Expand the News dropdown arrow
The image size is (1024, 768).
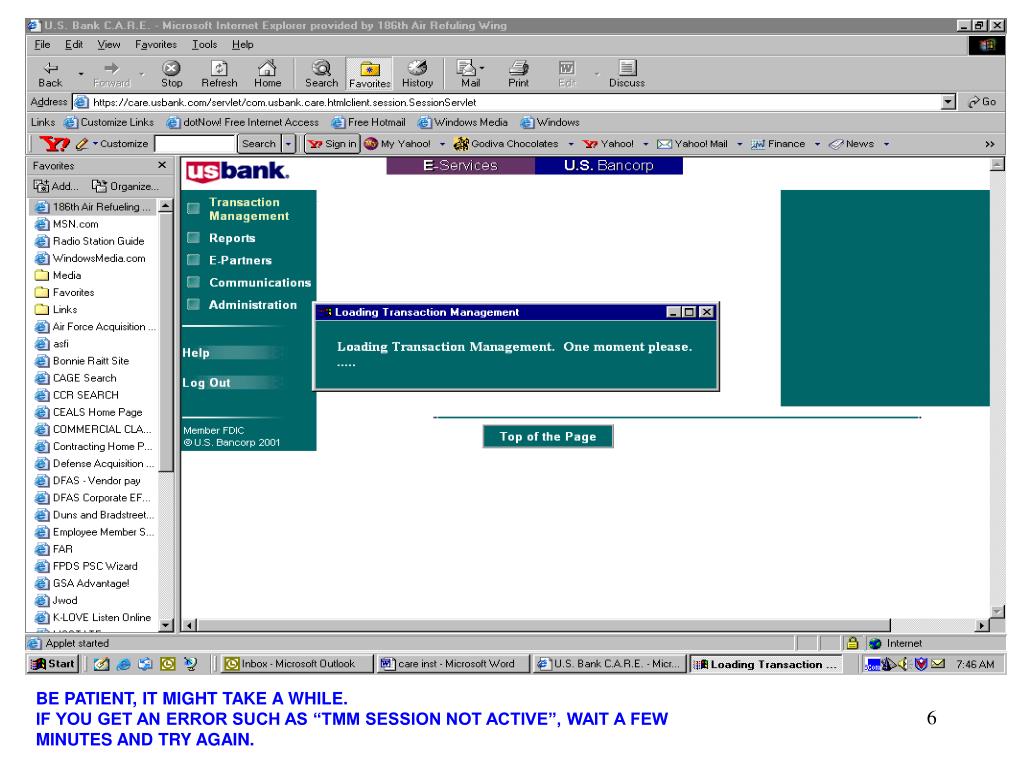click(886, 144)
